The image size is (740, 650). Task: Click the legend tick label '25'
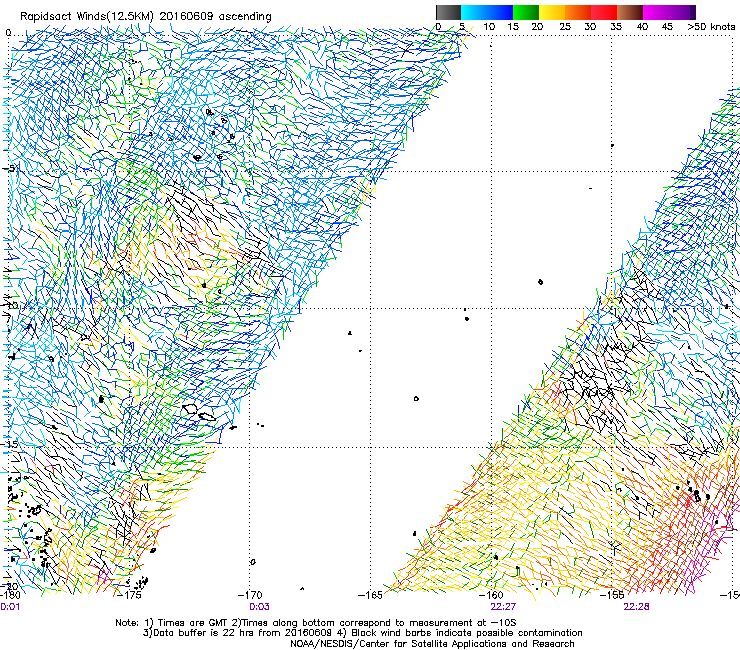tap(565, 27)
